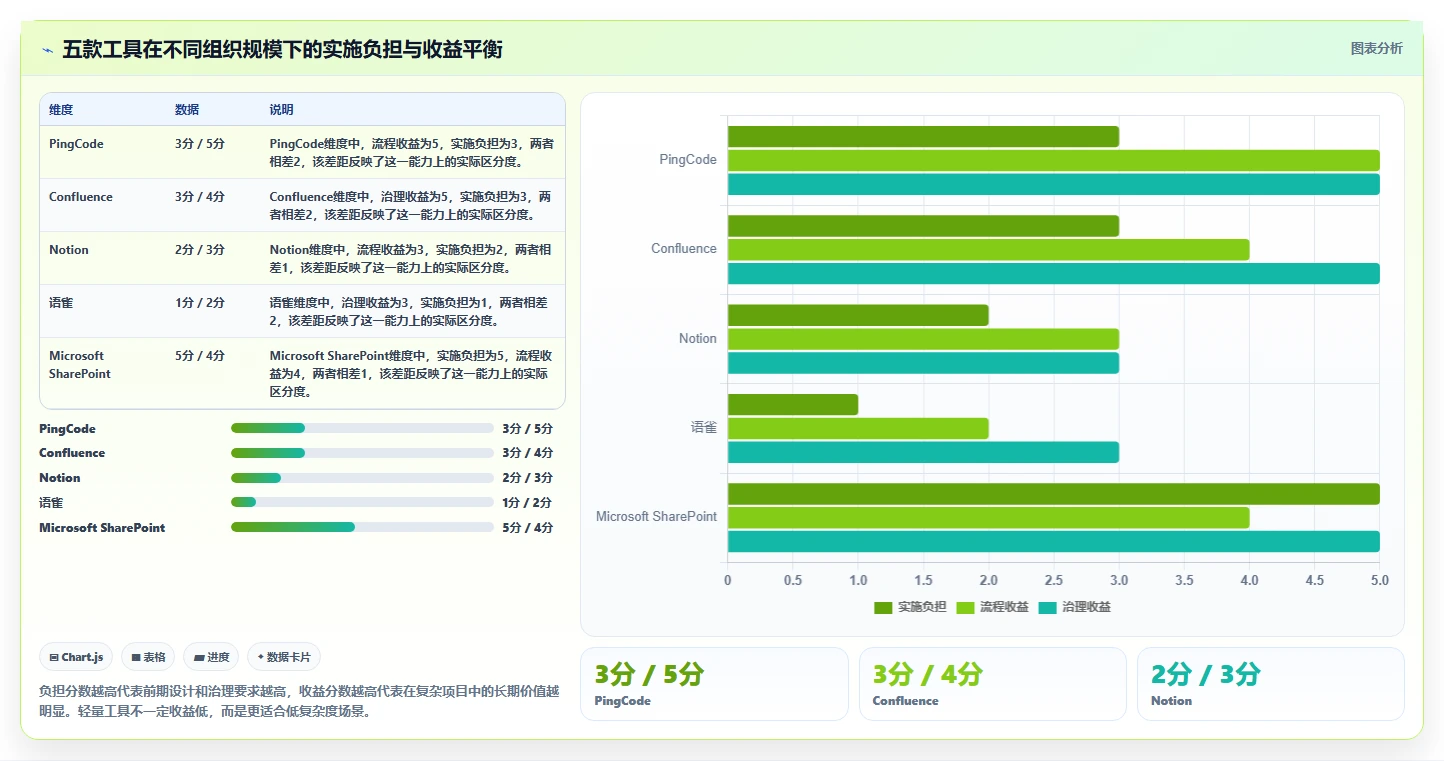Click the PingCode progress bar
This screenshot has height=761, width=1444.
click(x=362, y=428)
